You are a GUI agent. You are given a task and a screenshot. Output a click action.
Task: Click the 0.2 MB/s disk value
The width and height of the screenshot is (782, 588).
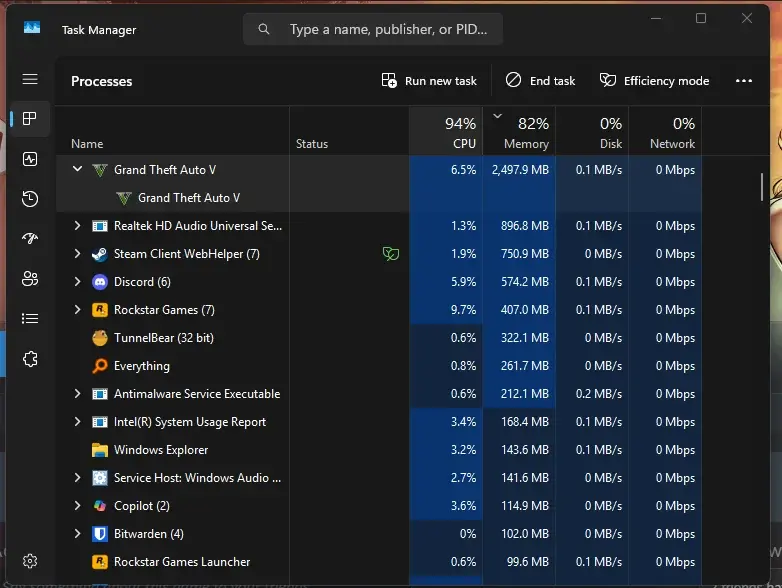[599, 394]
